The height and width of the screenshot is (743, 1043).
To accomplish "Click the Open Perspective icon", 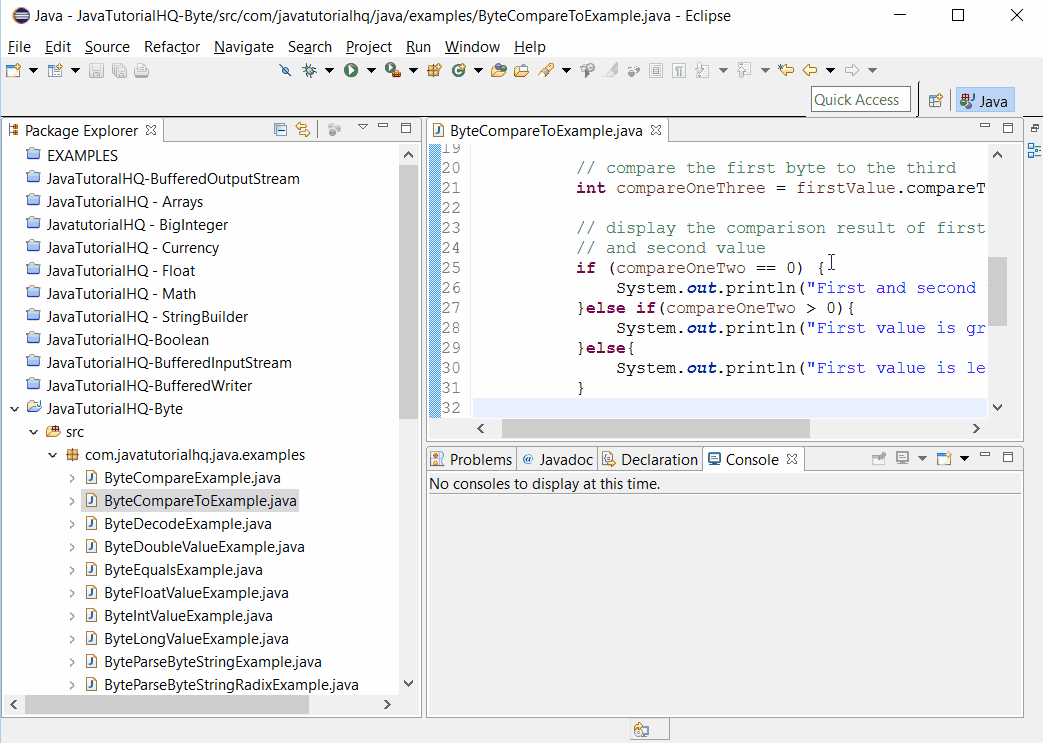I will [x=935, y=100].
